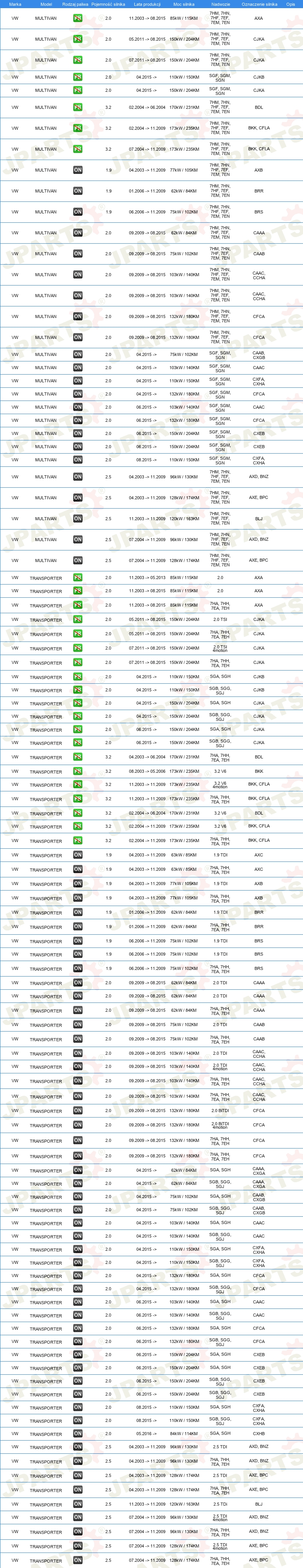The height and width of the screenshot is (1568, 303).
Task: Click diesel ON icon in Multivan BRR row
Action: (78, 191)
